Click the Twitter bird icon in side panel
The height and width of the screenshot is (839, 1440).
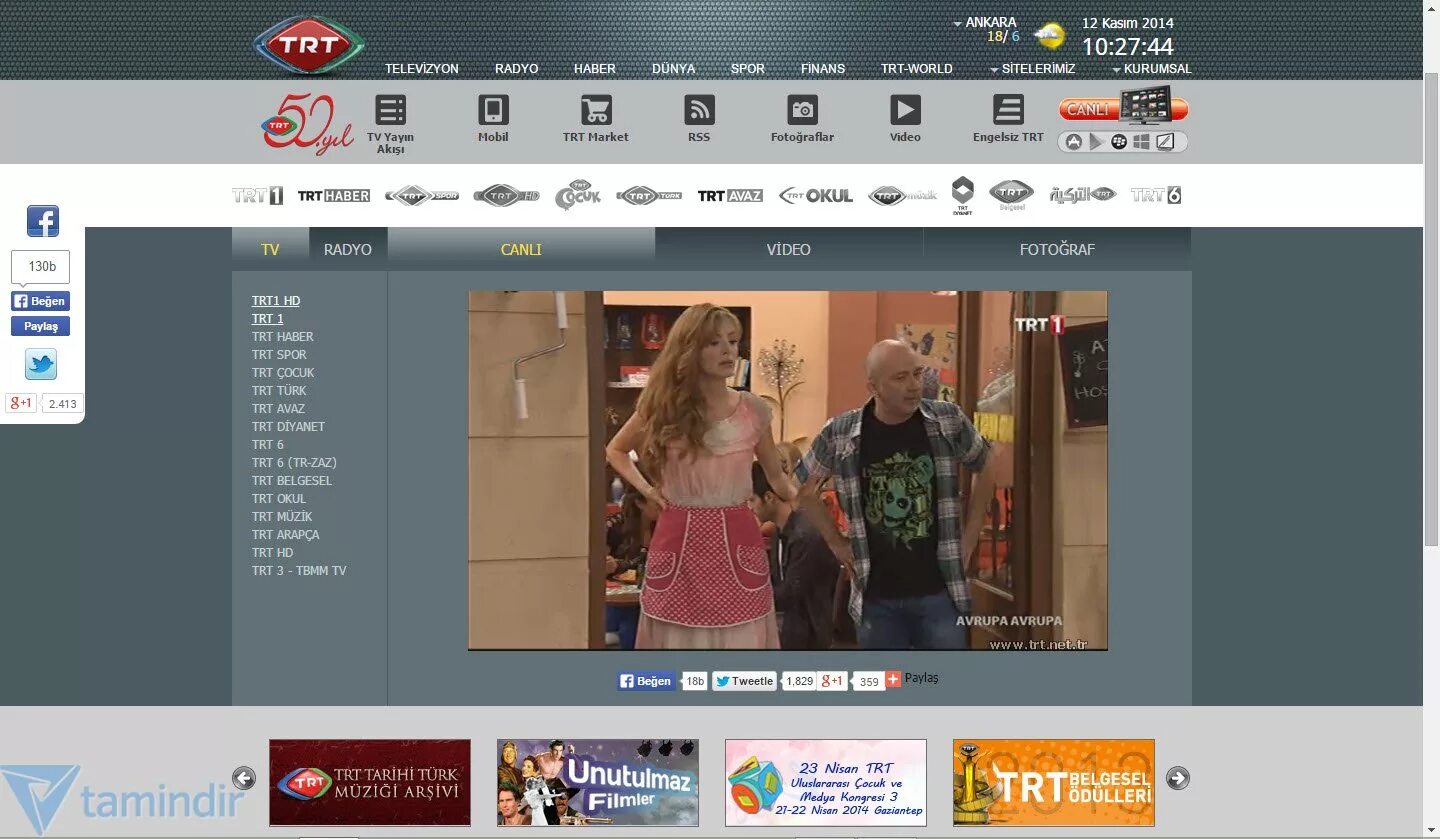tap(41, 364)
